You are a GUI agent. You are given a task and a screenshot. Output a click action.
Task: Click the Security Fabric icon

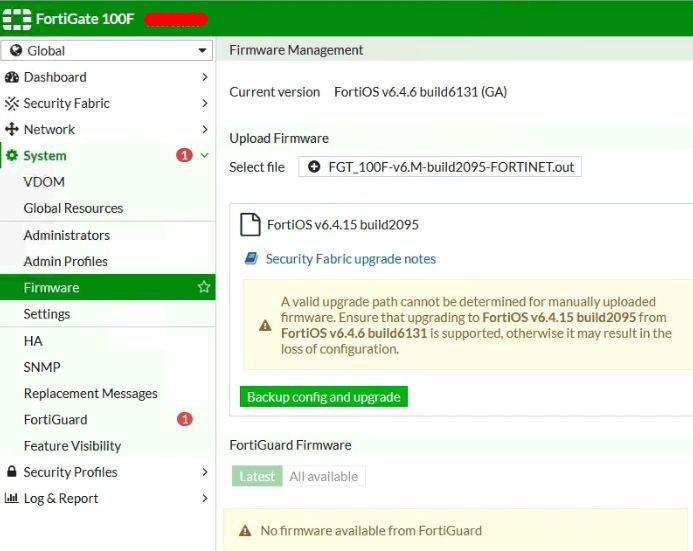click(11, 103)
